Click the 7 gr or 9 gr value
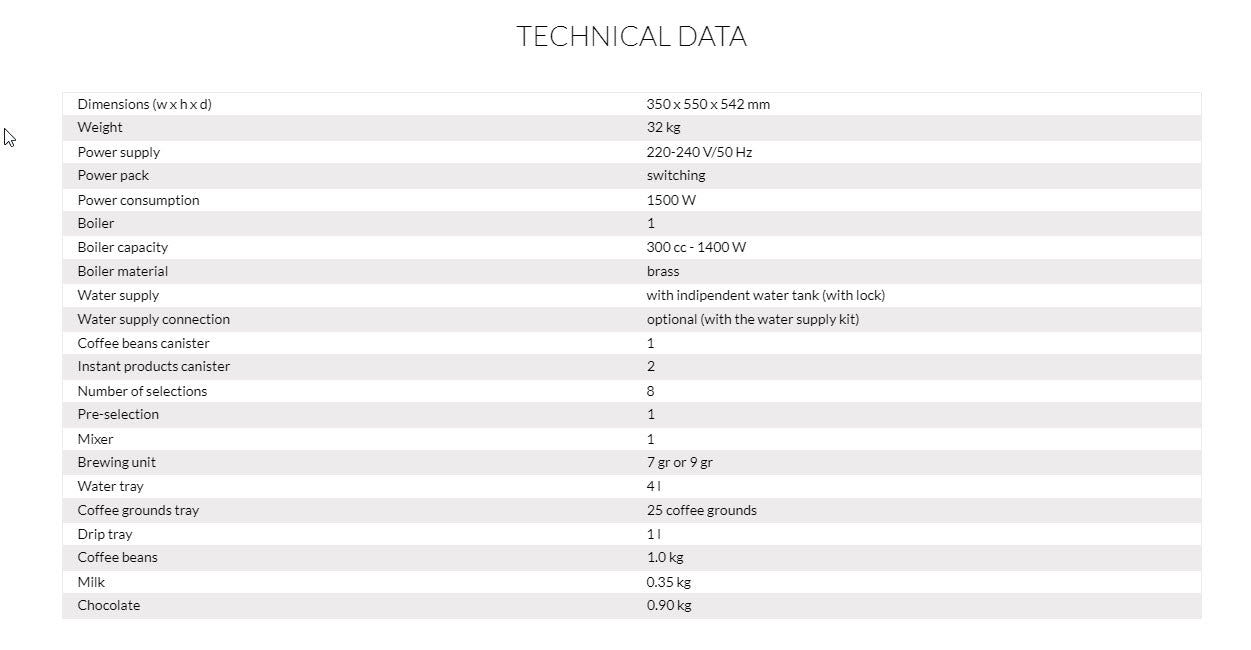 click(x=679, y=462)
